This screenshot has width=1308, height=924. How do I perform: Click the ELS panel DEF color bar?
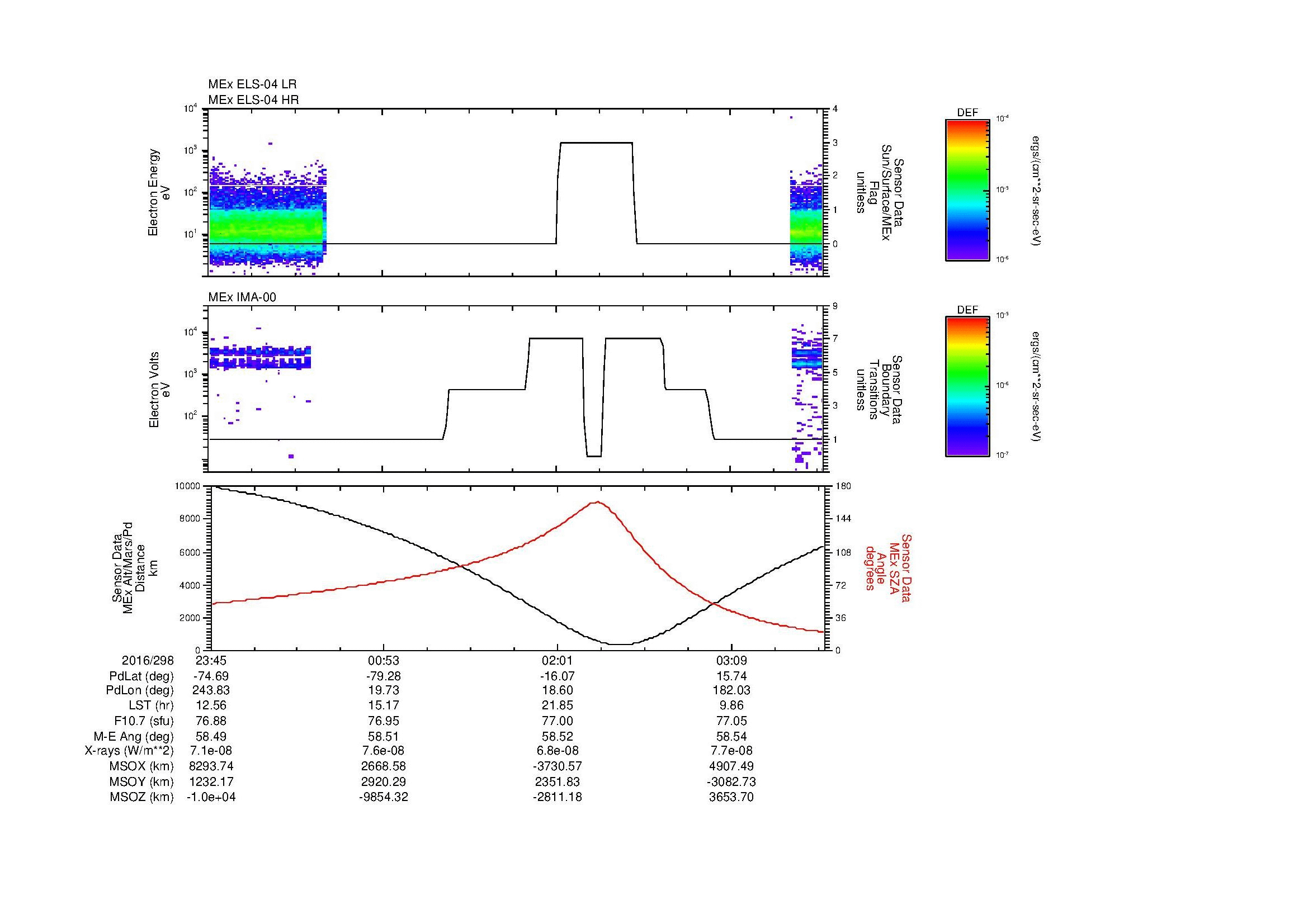(967, 189)
